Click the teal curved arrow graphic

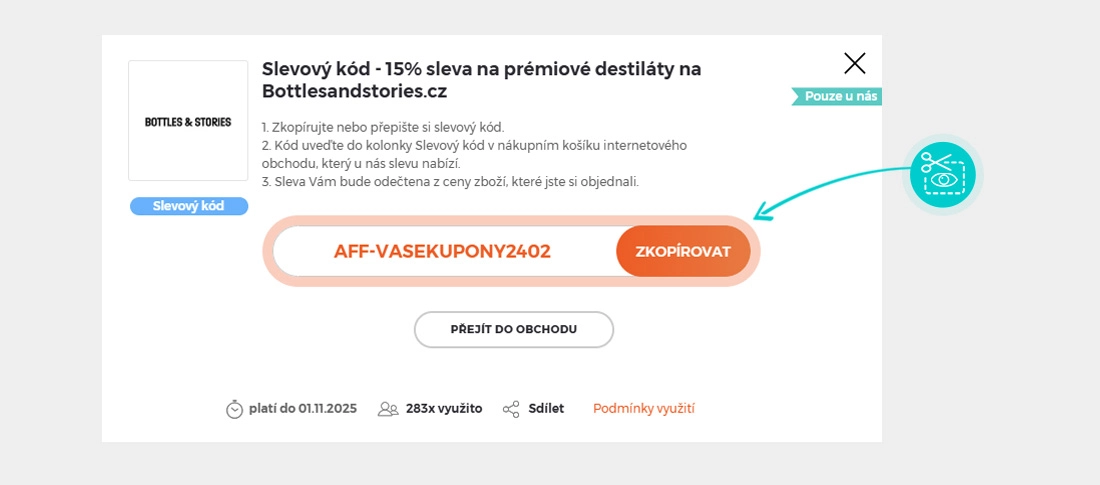pyautogui.click(x=830, y=185)
